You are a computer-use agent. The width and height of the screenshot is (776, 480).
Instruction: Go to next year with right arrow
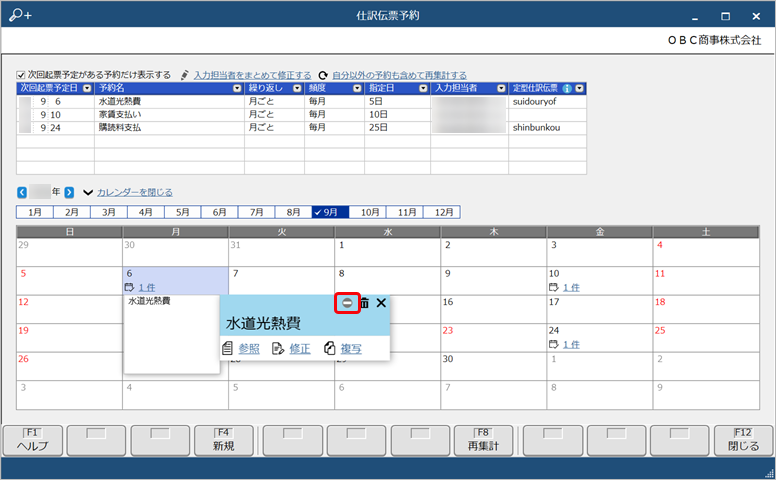tap(69, 192)
